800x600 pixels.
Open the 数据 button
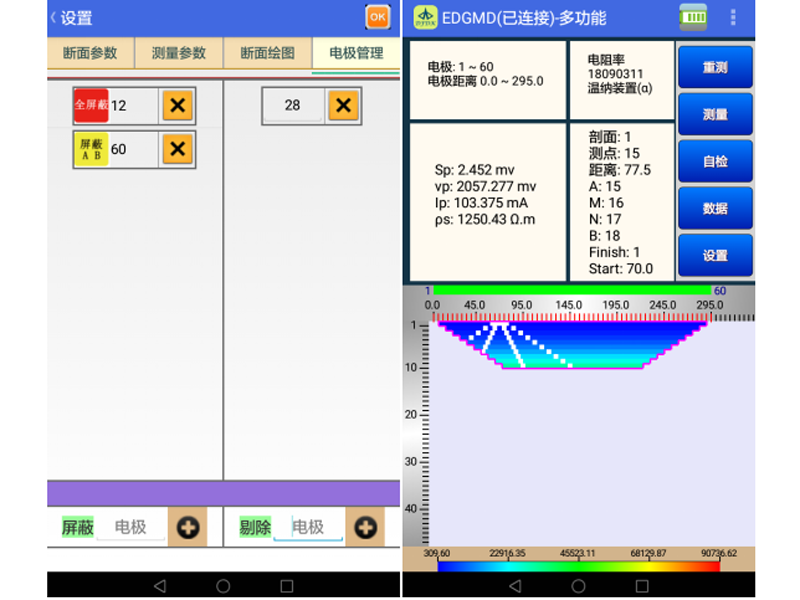715,208
